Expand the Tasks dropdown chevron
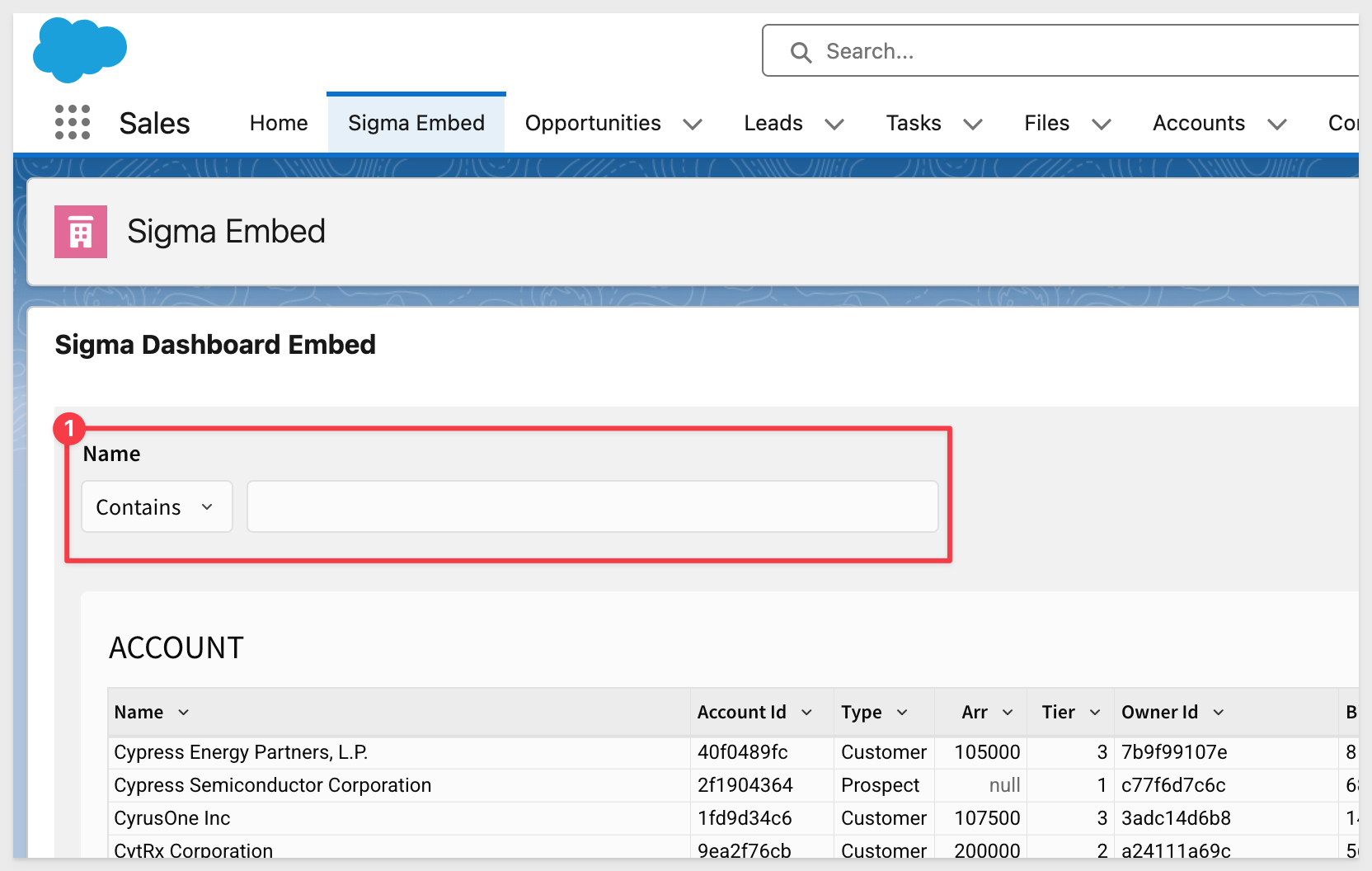 973,125
